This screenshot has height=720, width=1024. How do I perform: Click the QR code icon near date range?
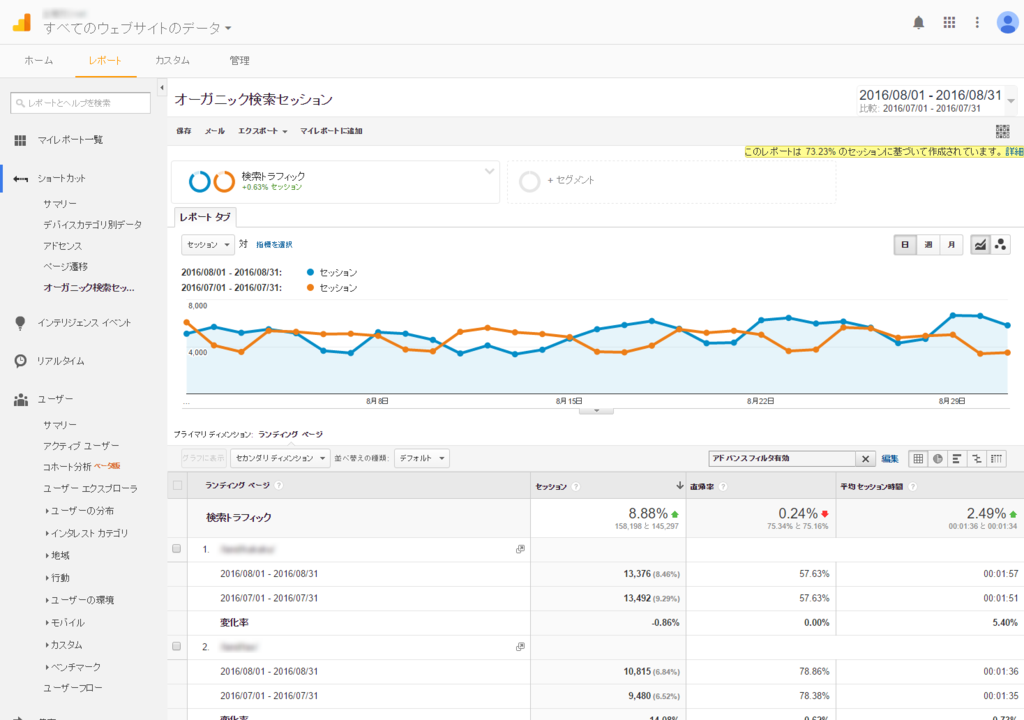(1002, 131)
